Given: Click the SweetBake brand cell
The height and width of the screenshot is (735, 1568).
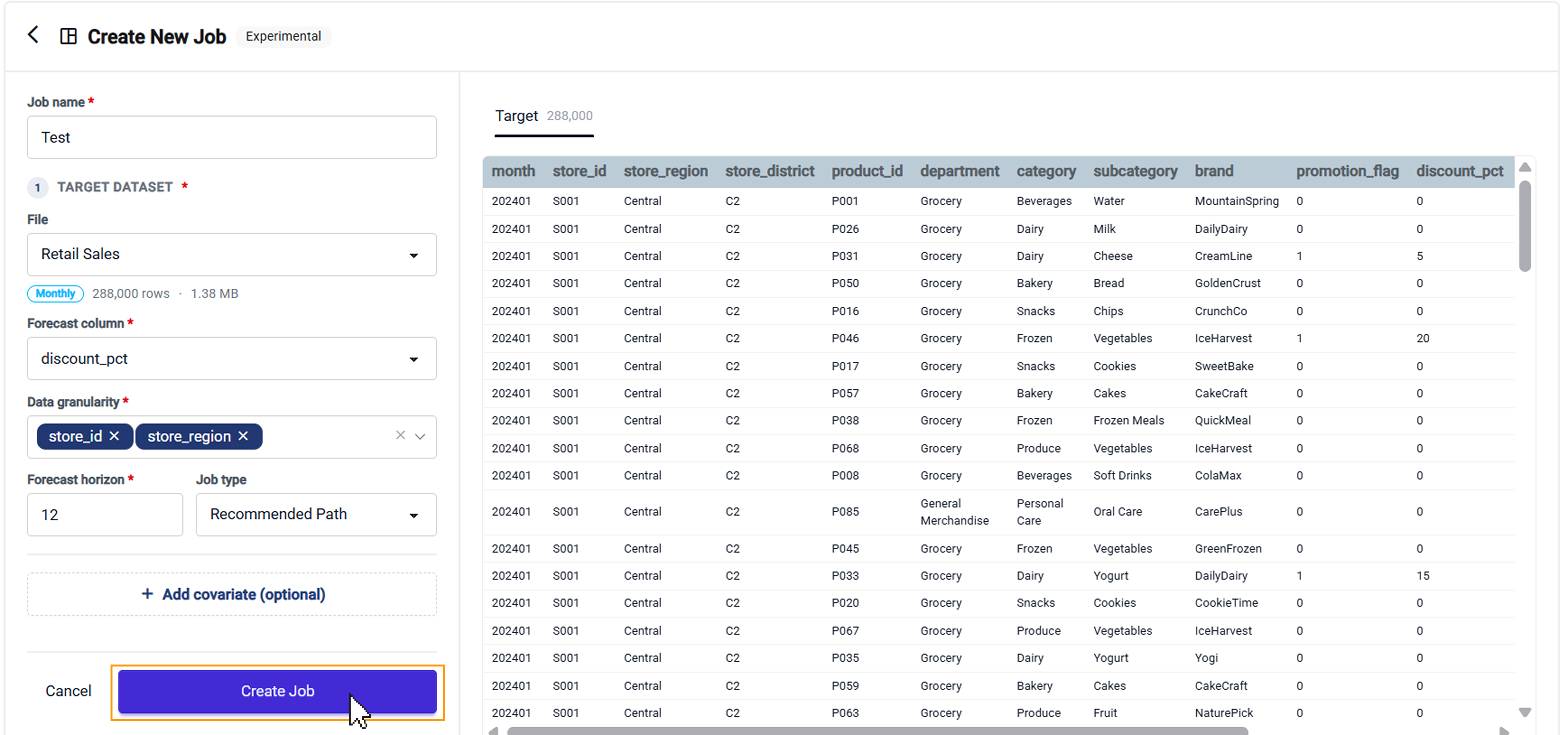Looking at the screenshot, I should pyautogui.click(x=1224, y=367).
